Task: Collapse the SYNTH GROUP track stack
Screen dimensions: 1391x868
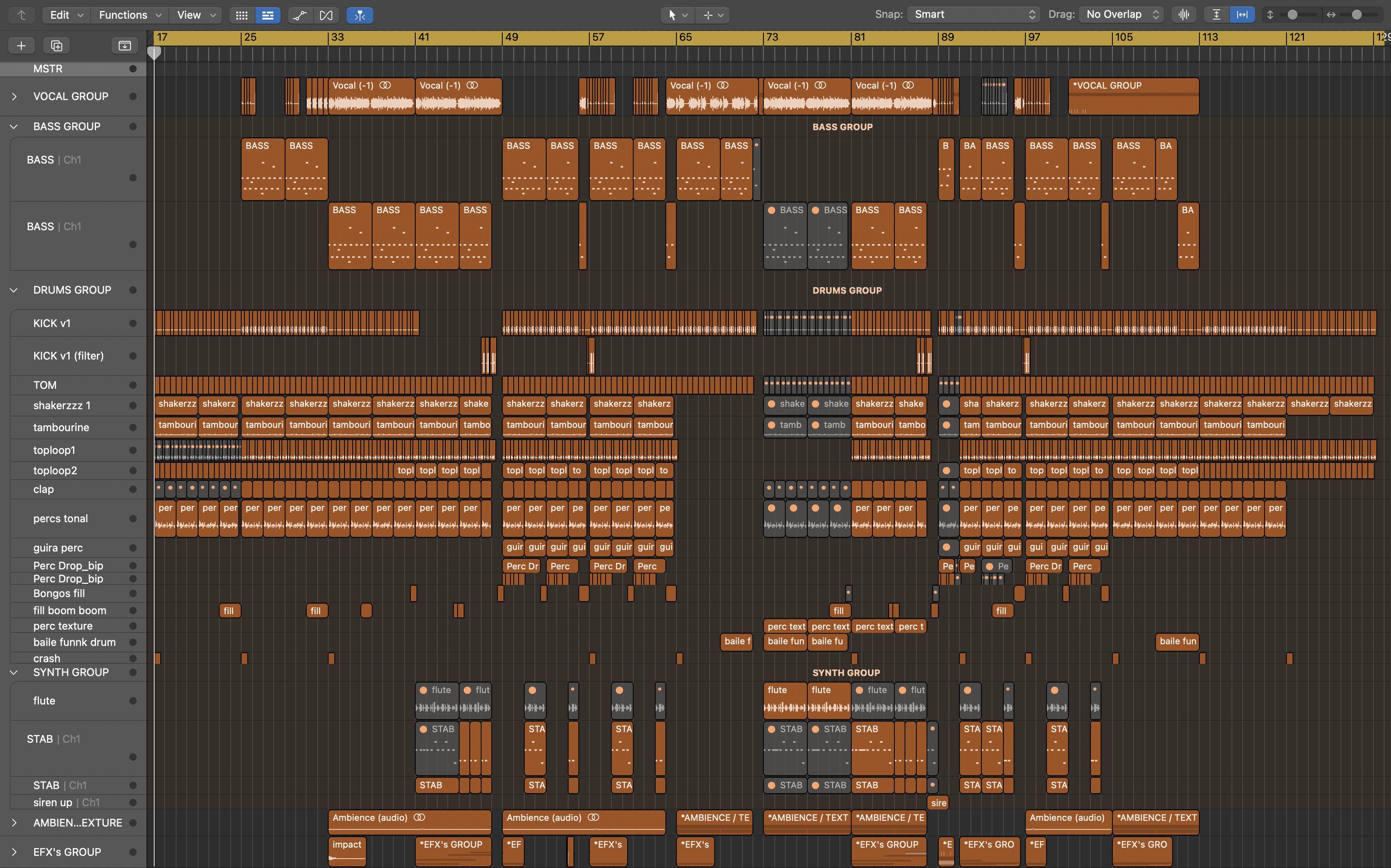Action: [x=14, y=672]
